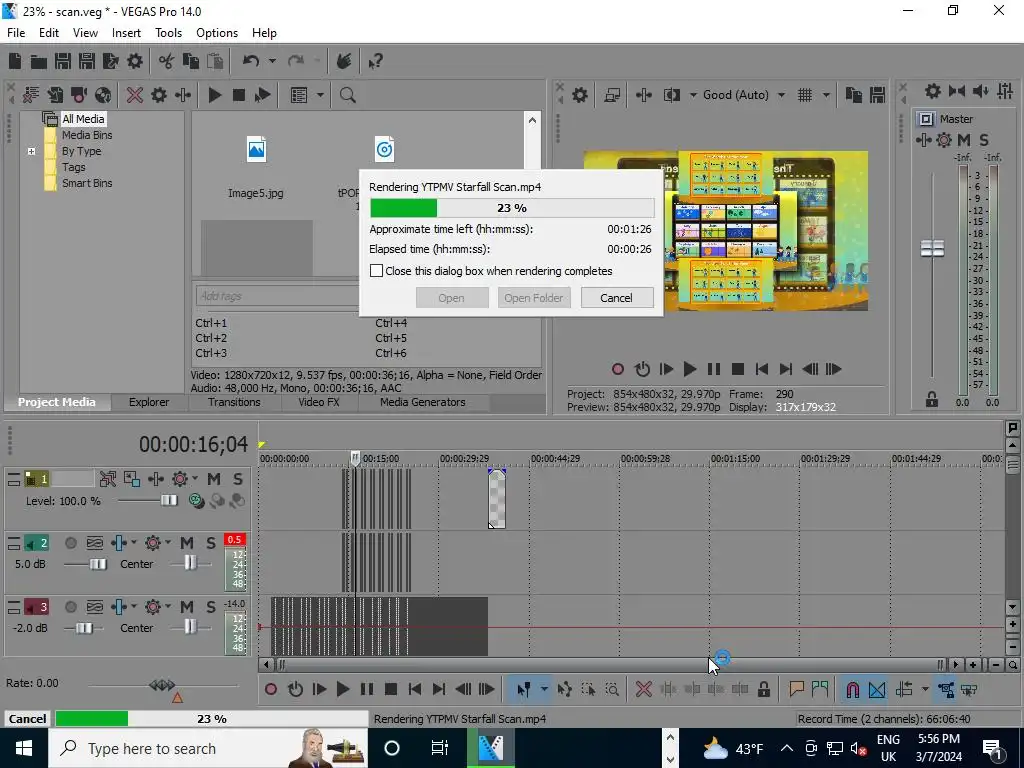Click the Open project folder icon
This screenshot has height=768, width=1024.
pyautogui.click(x=39, y=61)
